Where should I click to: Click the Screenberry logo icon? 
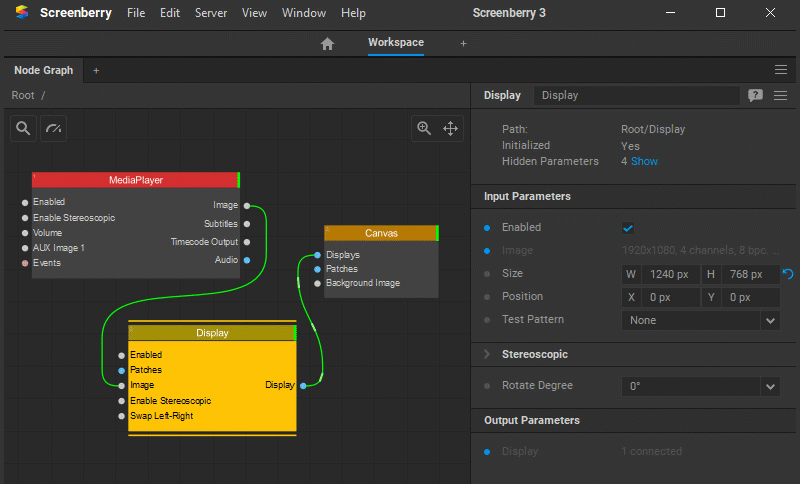click(x=21, y=12)
